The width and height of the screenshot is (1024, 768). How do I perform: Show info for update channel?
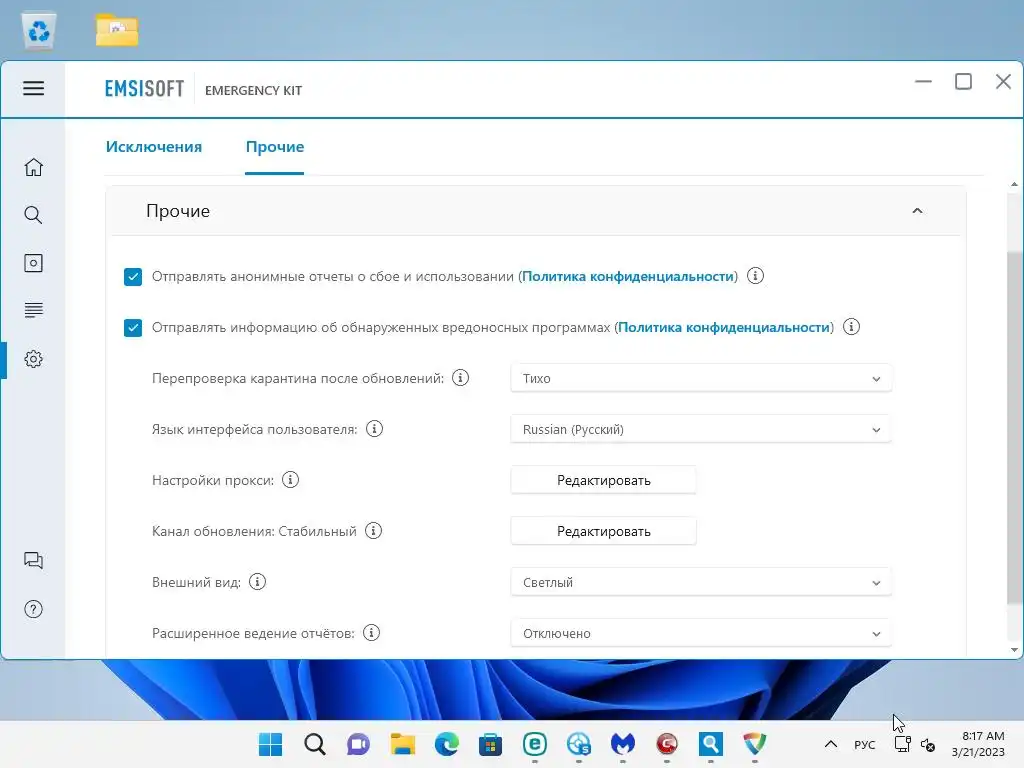pyautogui.click(x=374, y=530)
